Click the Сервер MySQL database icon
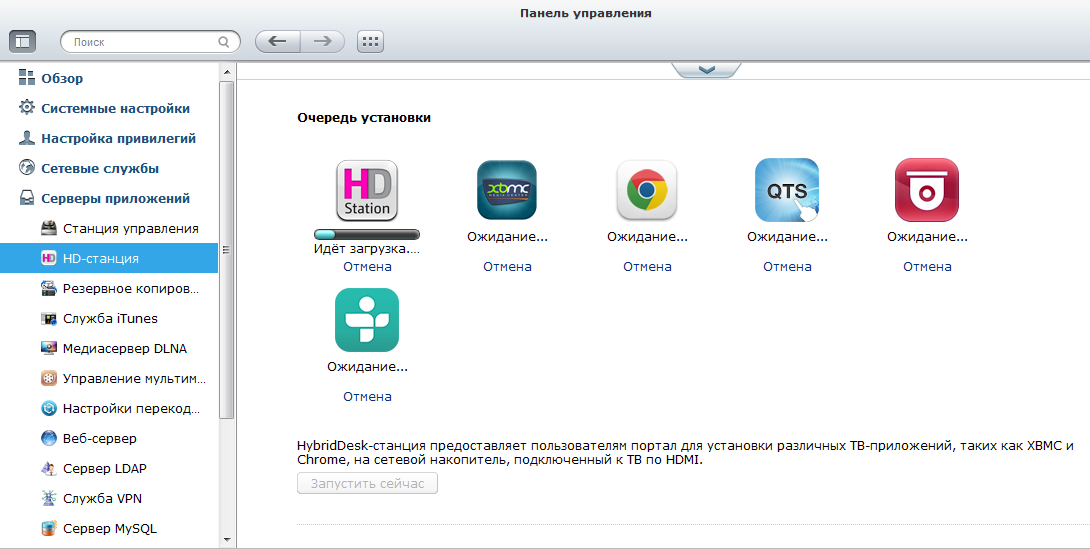The height and width of the screenshot is (549, 1090). coord(49,528)
